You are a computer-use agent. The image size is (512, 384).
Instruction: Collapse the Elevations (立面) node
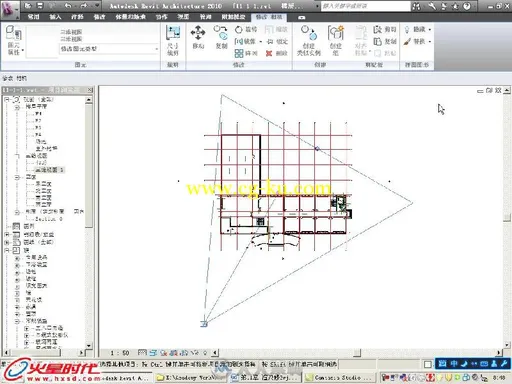click(x=17, y=177)
